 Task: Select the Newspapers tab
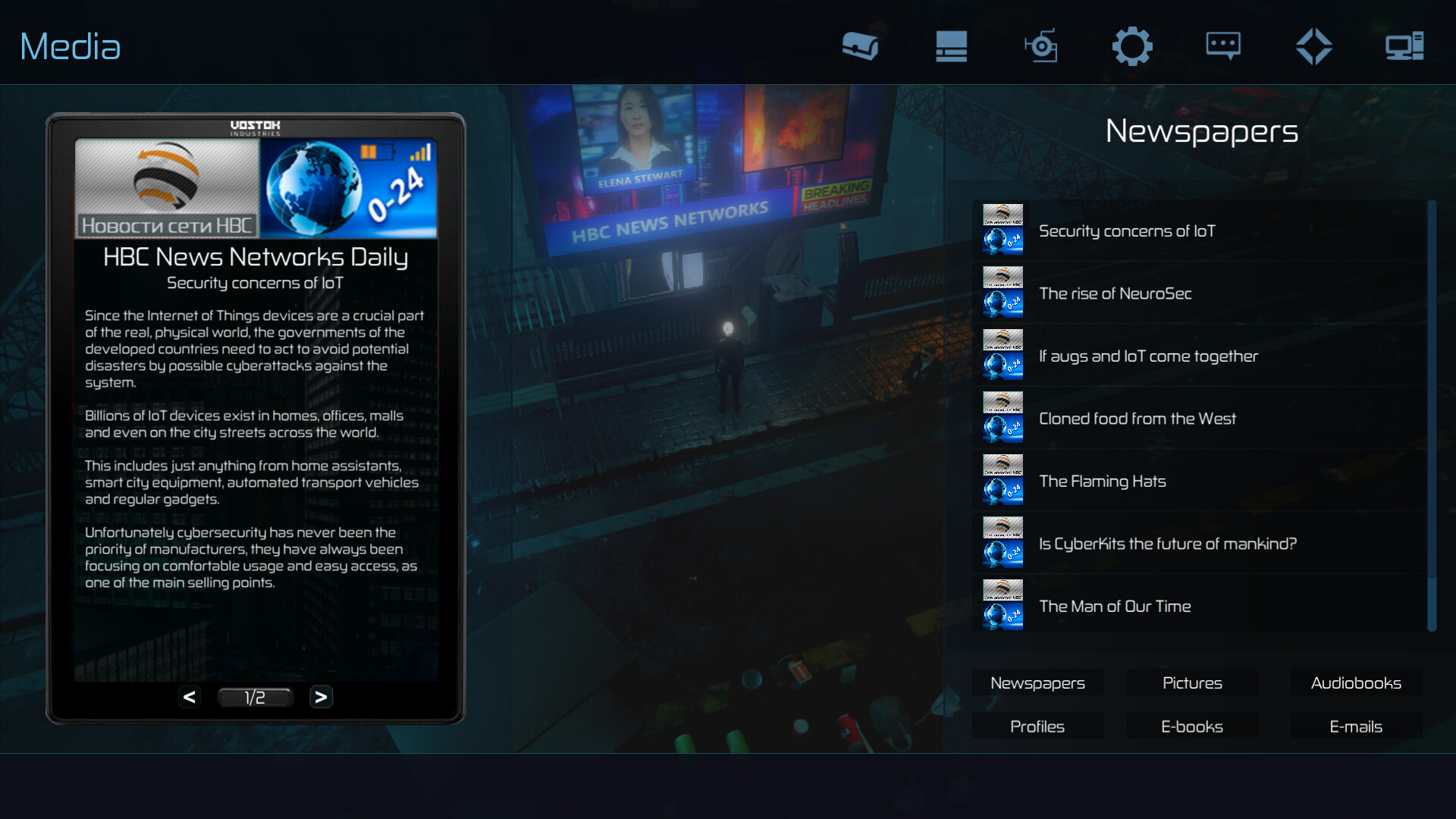coord(1037,682)
